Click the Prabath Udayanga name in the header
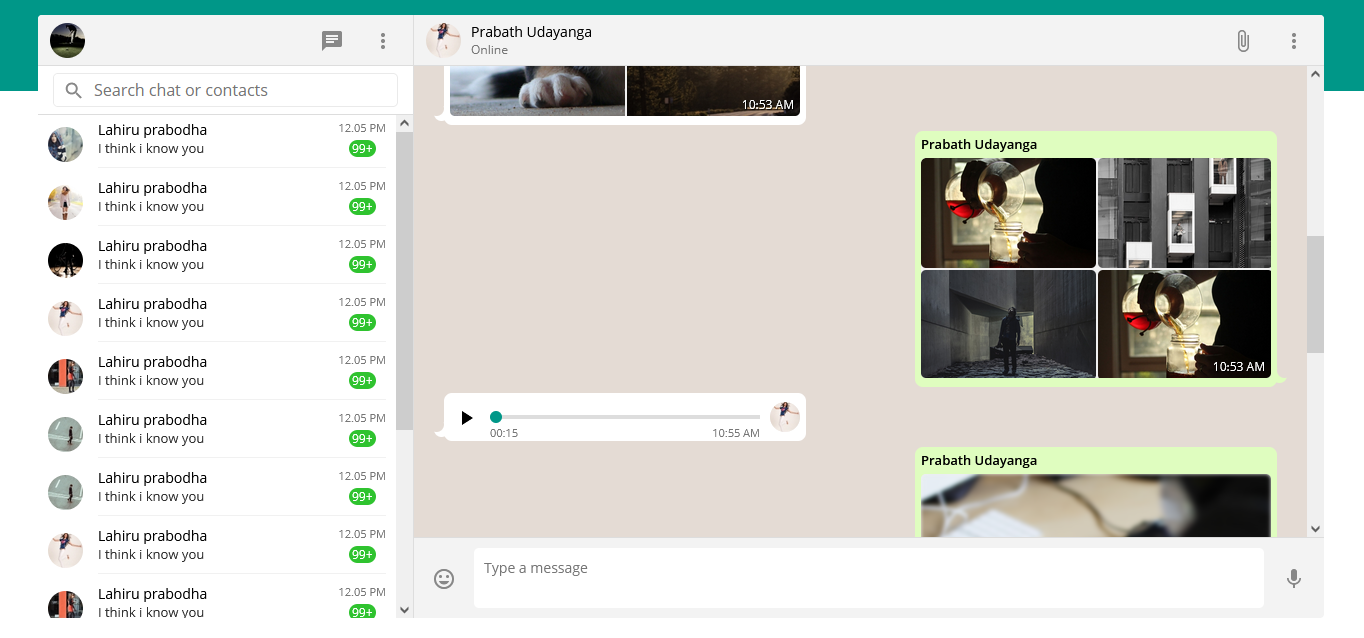1364x638 pixels. point(531,32)
